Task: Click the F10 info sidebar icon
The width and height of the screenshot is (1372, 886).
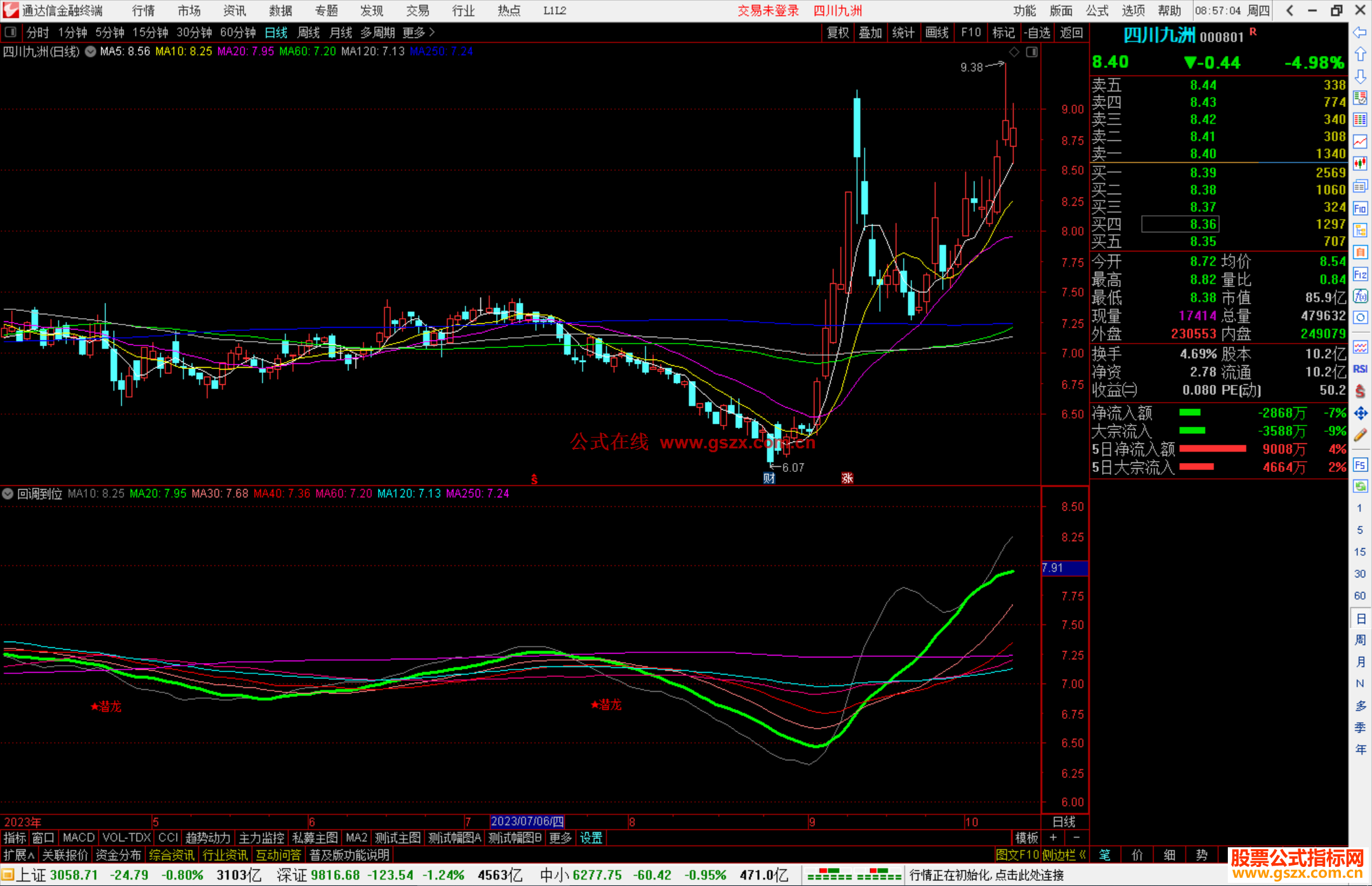Action: 1360,208
